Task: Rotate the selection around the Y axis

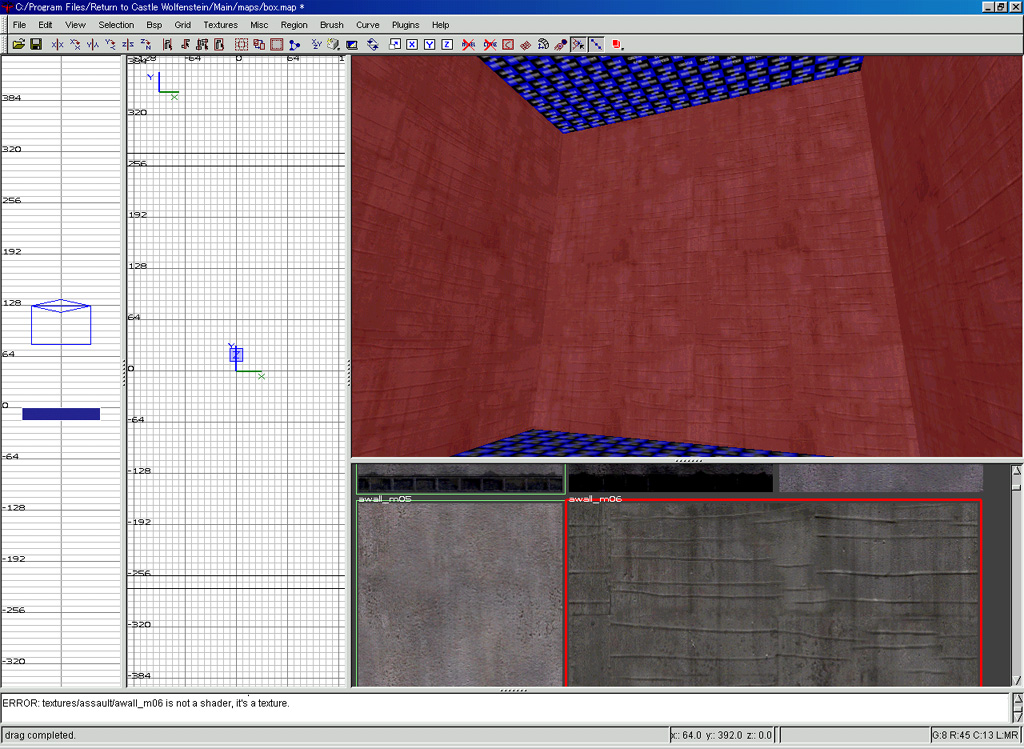Action: pos(110,44)
